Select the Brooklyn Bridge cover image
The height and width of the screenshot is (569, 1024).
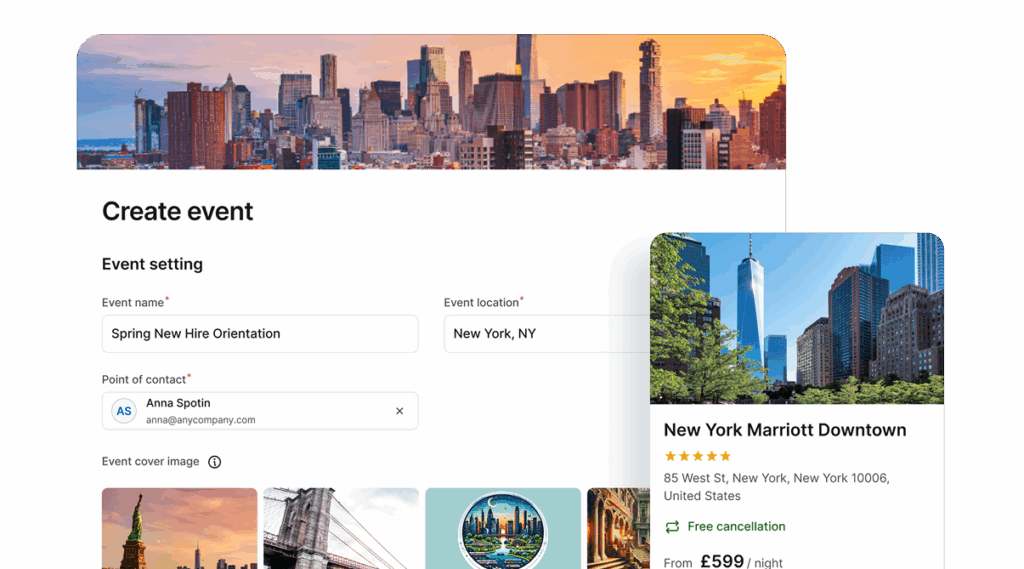click(x=341, y=528)
